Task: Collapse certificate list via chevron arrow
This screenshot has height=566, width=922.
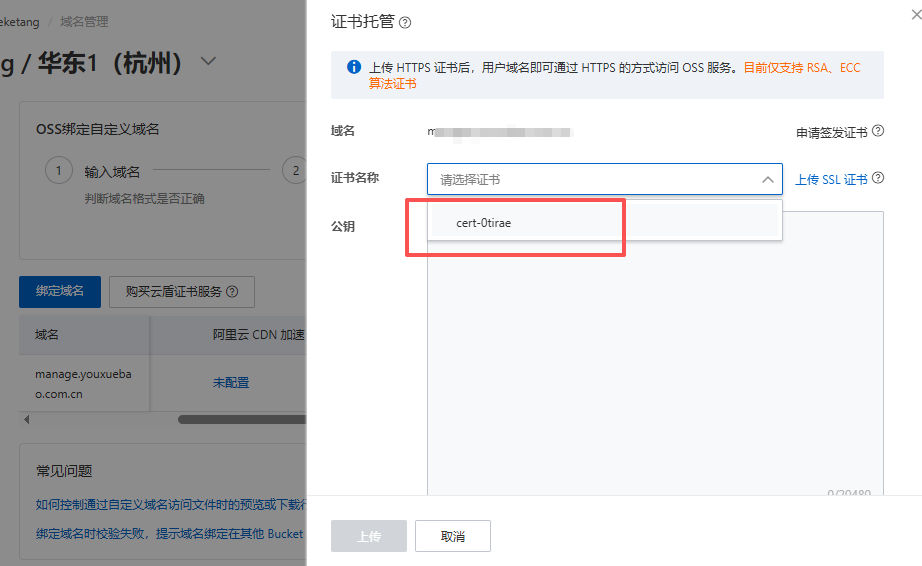Action: click(x=767, y=179)
